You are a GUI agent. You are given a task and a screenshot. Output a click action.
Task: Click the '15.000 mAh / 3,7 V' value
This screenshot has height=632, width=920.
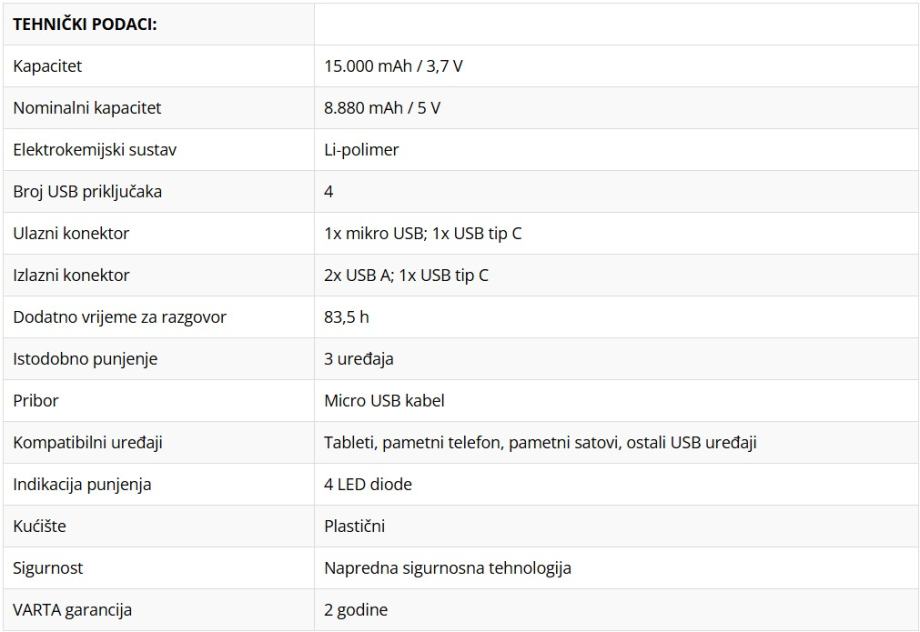[393, 66]
